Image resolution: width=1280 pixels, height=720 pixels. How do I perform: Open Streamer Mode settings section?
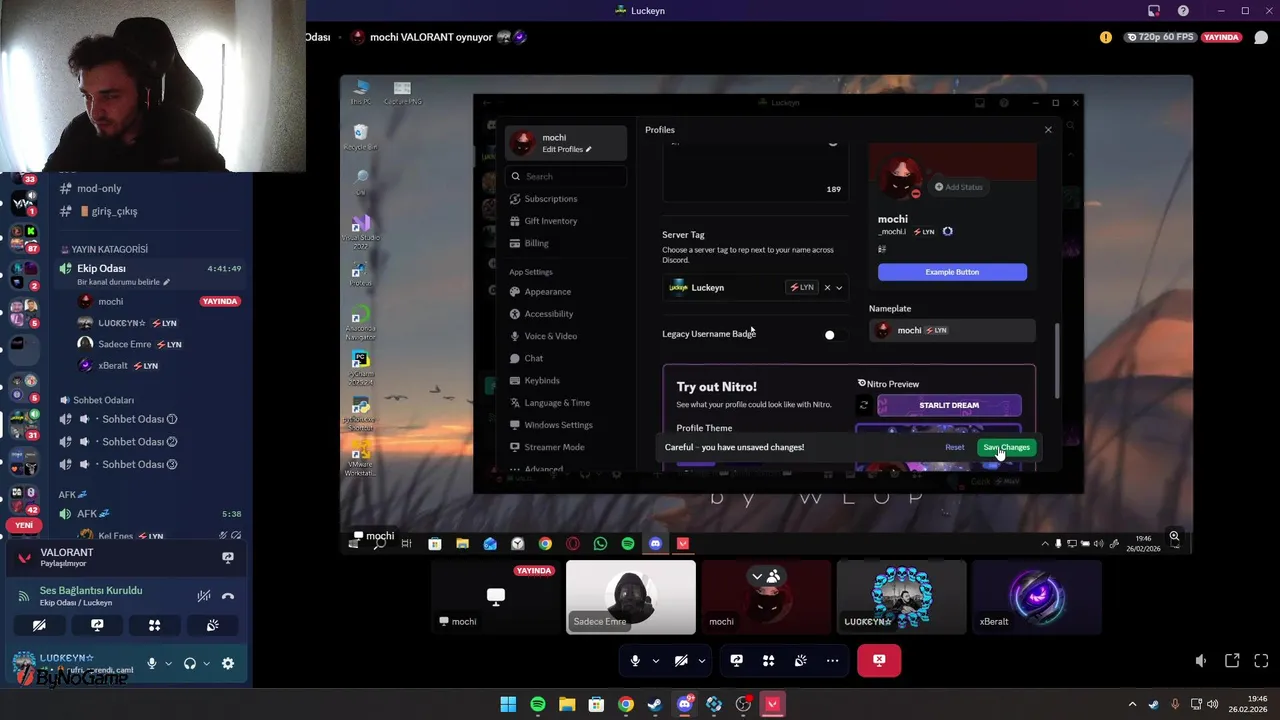(554, 447)
